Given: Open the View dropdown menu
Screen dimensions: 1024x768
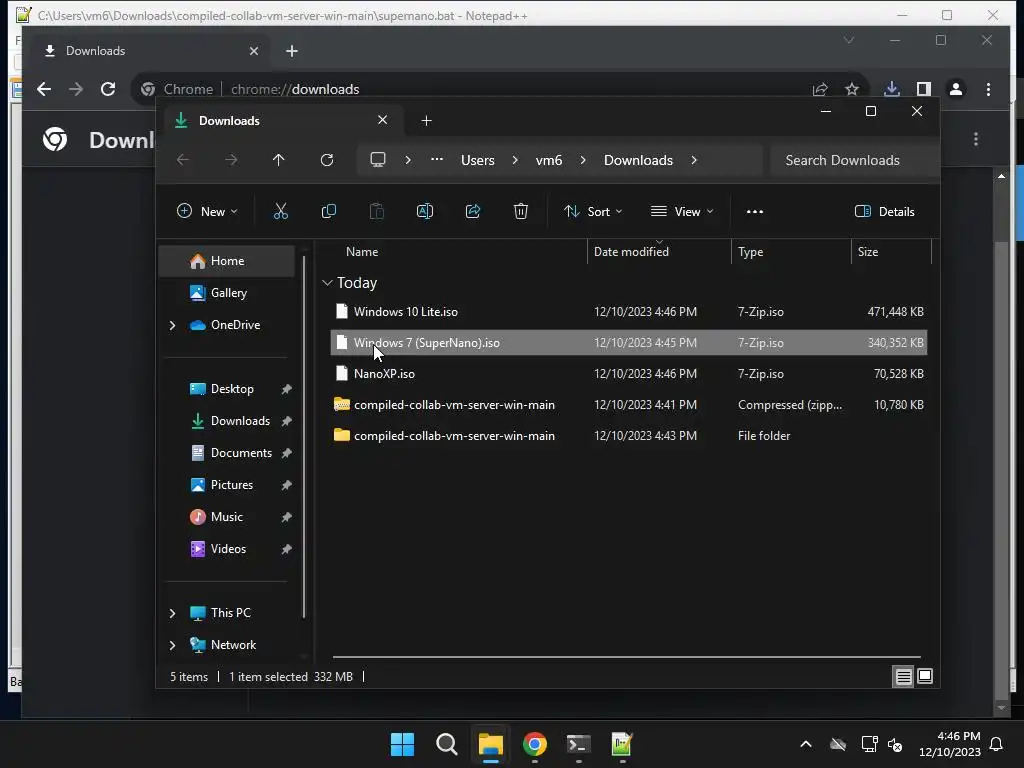Looking at the screenshot, I should pyautogui.click(x=682, y=211).
